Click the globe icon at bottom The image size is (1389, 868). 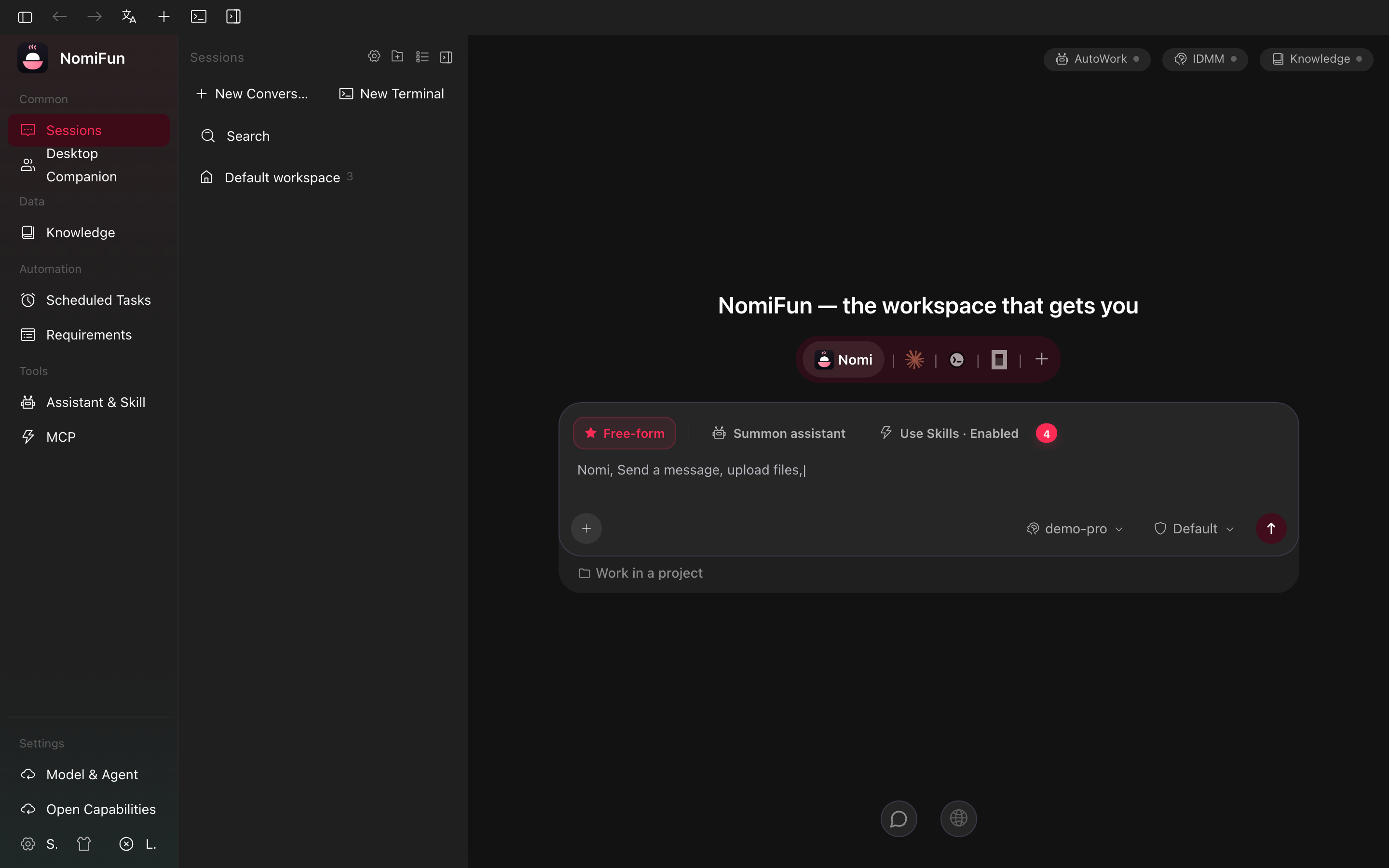click(958, 819)
